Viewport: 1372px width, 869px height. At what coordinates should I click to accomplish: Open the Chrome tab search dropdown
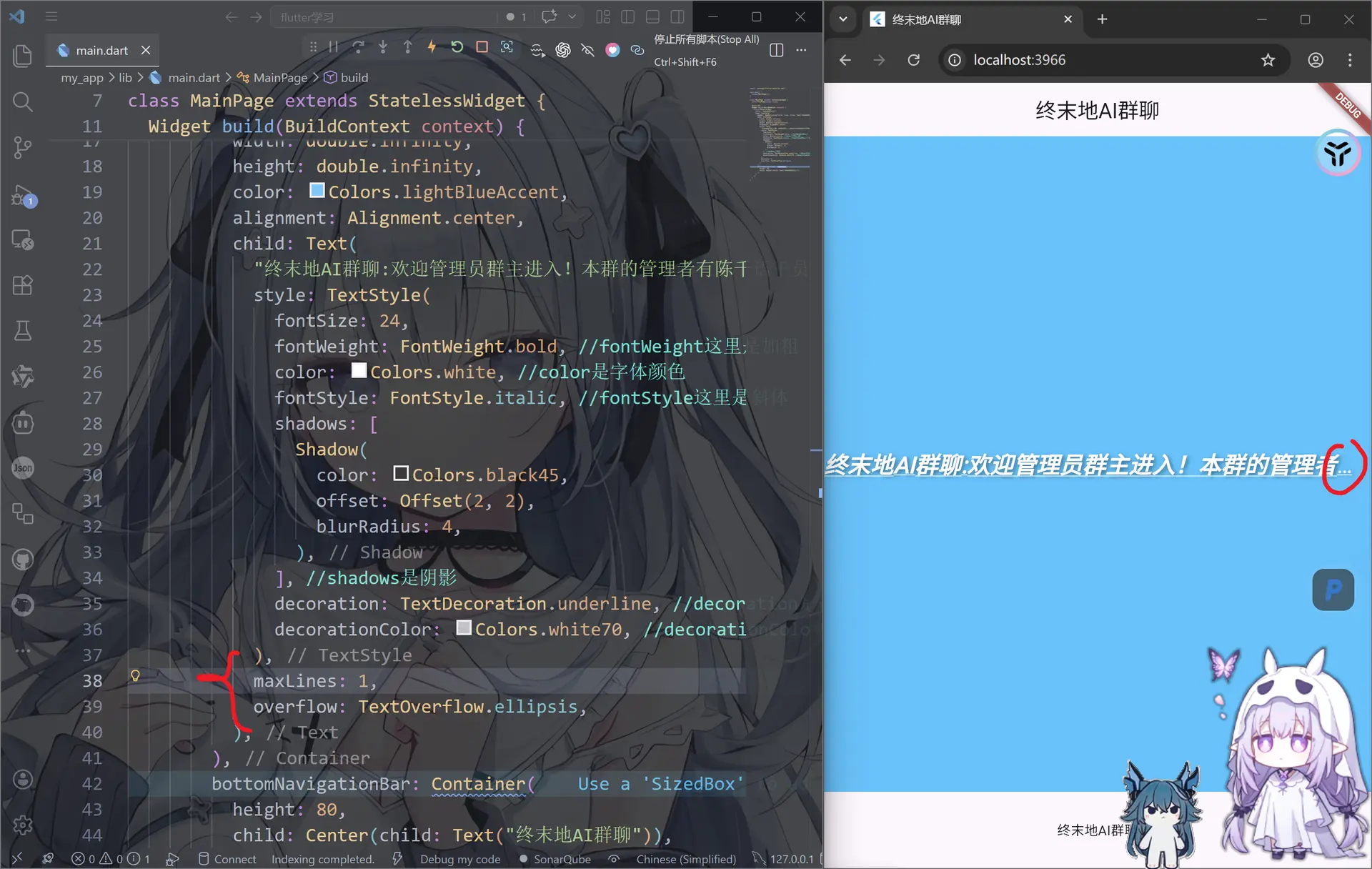tap(843, 19)
